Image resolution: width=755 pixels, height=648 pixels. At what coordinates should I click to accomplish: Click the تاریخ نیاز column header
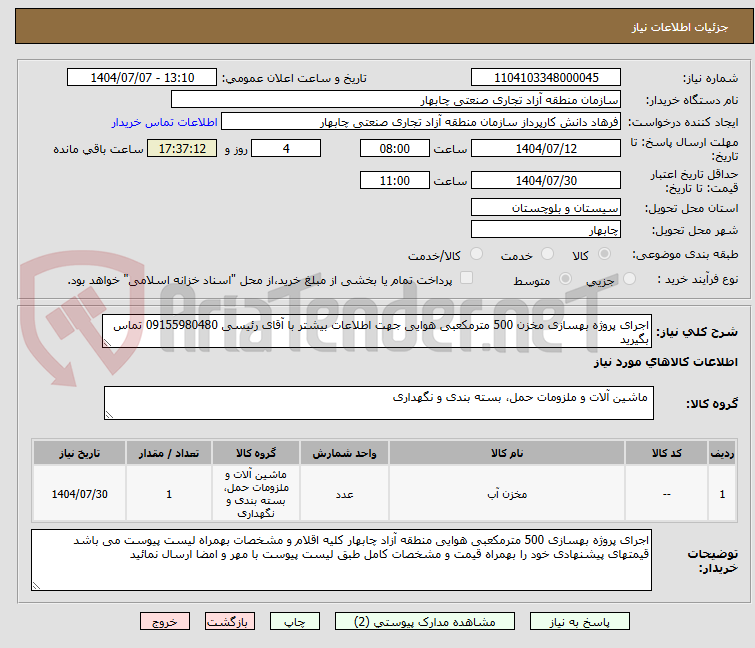[79, 453]
